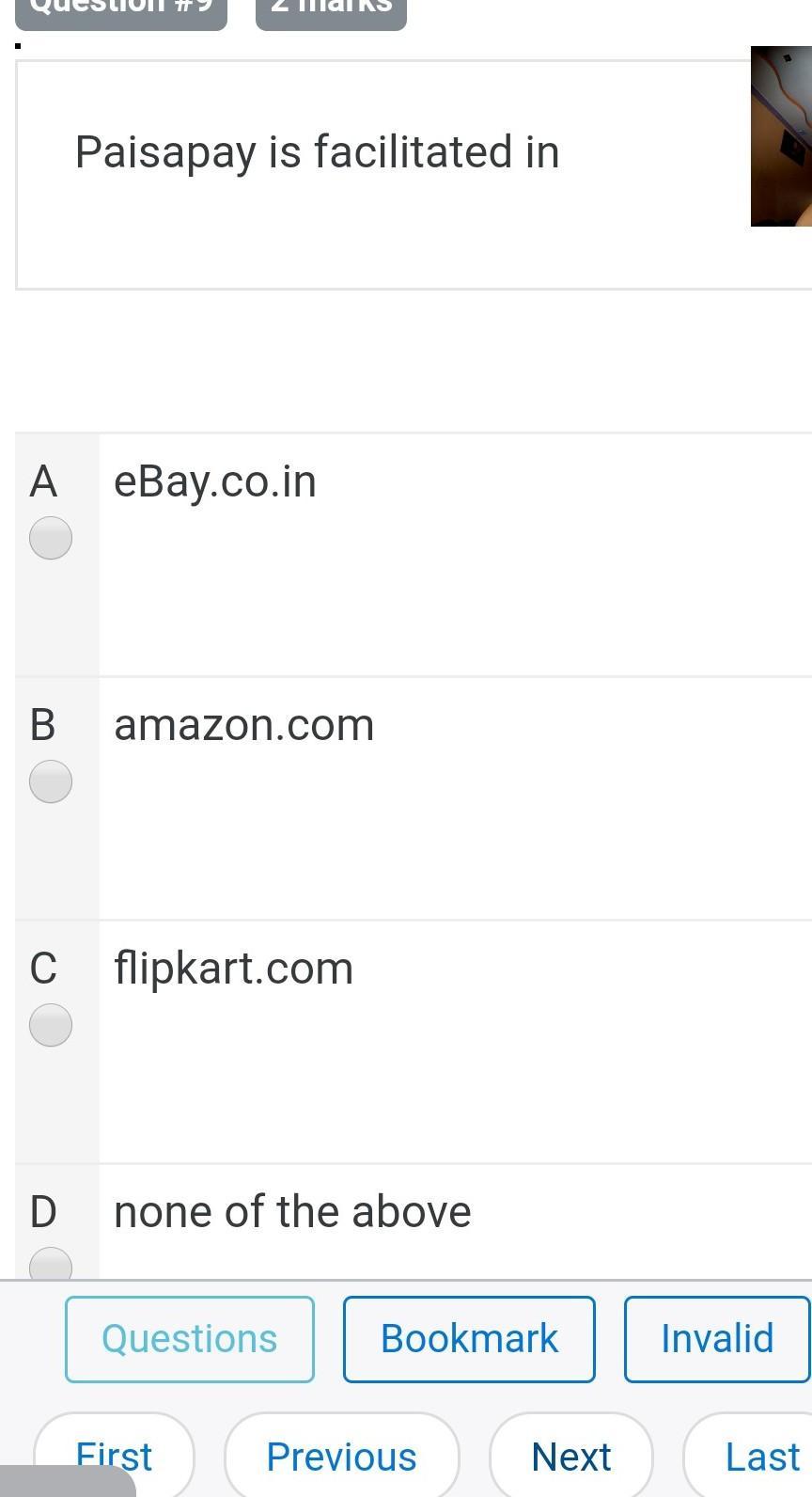Click the option A letter label
Viewport: 812px width, 1497px height.
tap(43, 481)
